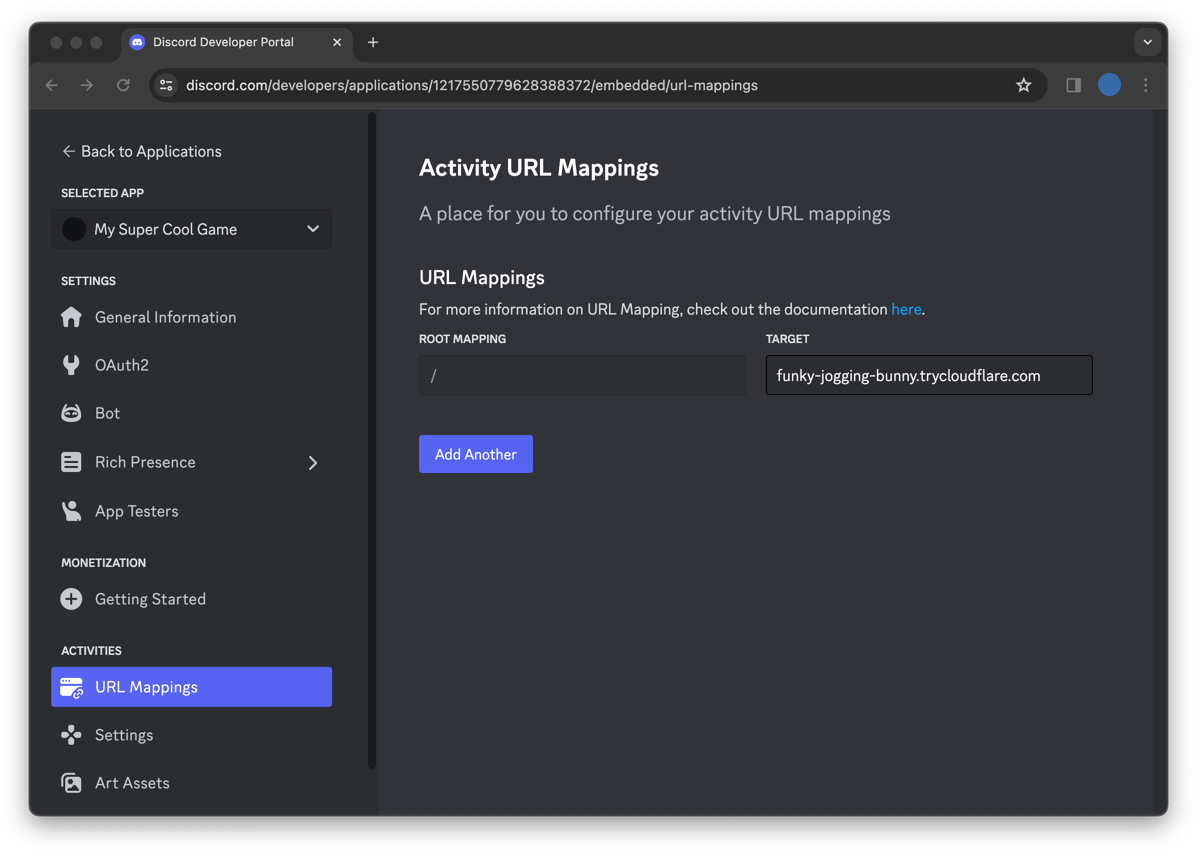Screen dimensions: 1197x854
Task: Click inside the Target mapping field
Action: (928, 375)
